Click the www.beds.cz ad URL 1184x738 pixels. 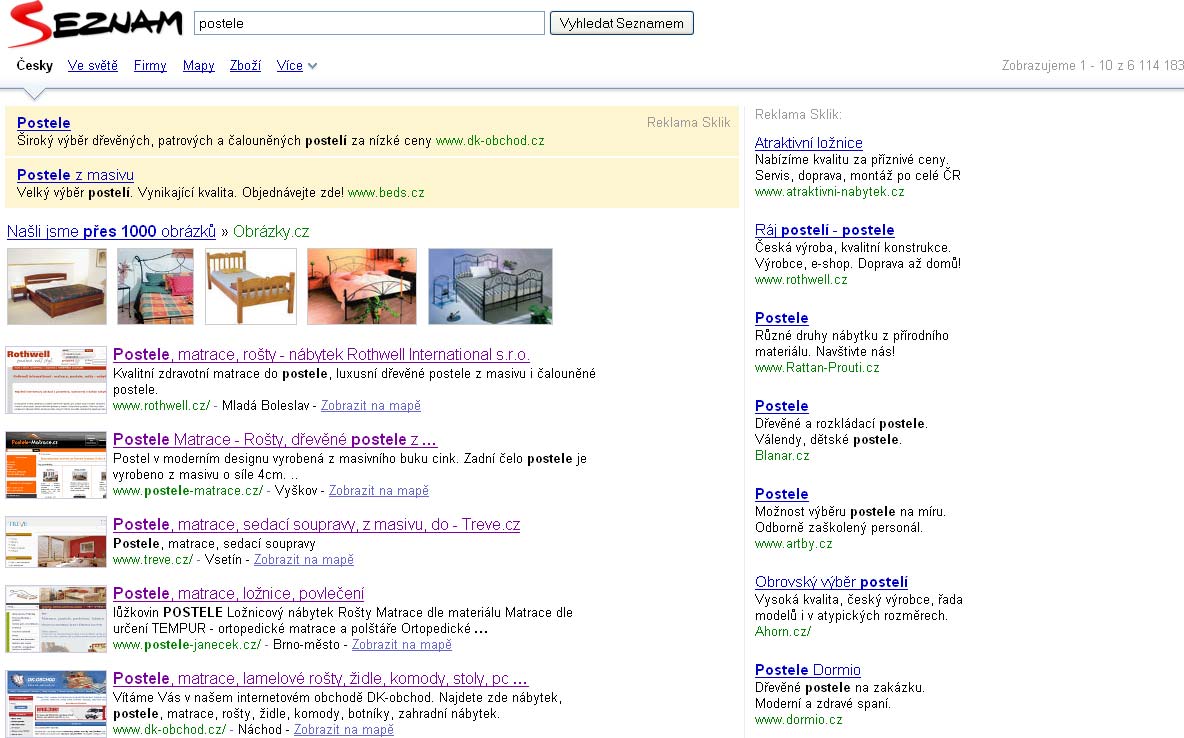pos(386,193)
